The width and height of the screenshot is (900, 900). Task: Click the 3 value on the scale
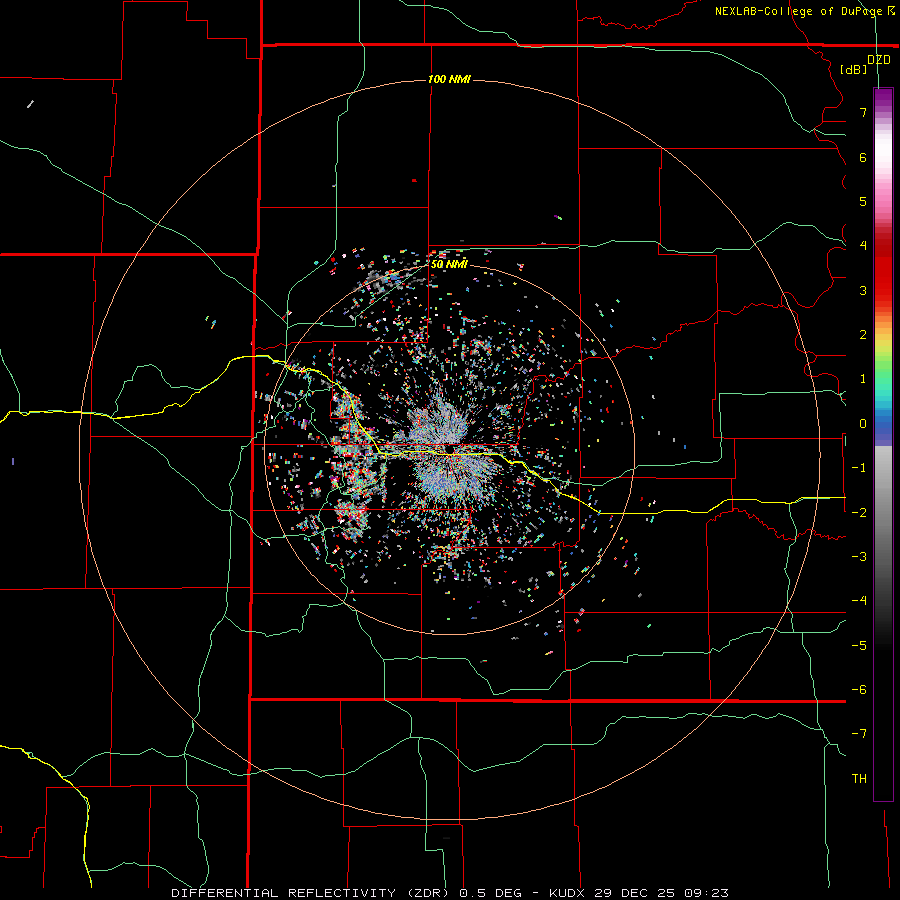tap(863, 290)
